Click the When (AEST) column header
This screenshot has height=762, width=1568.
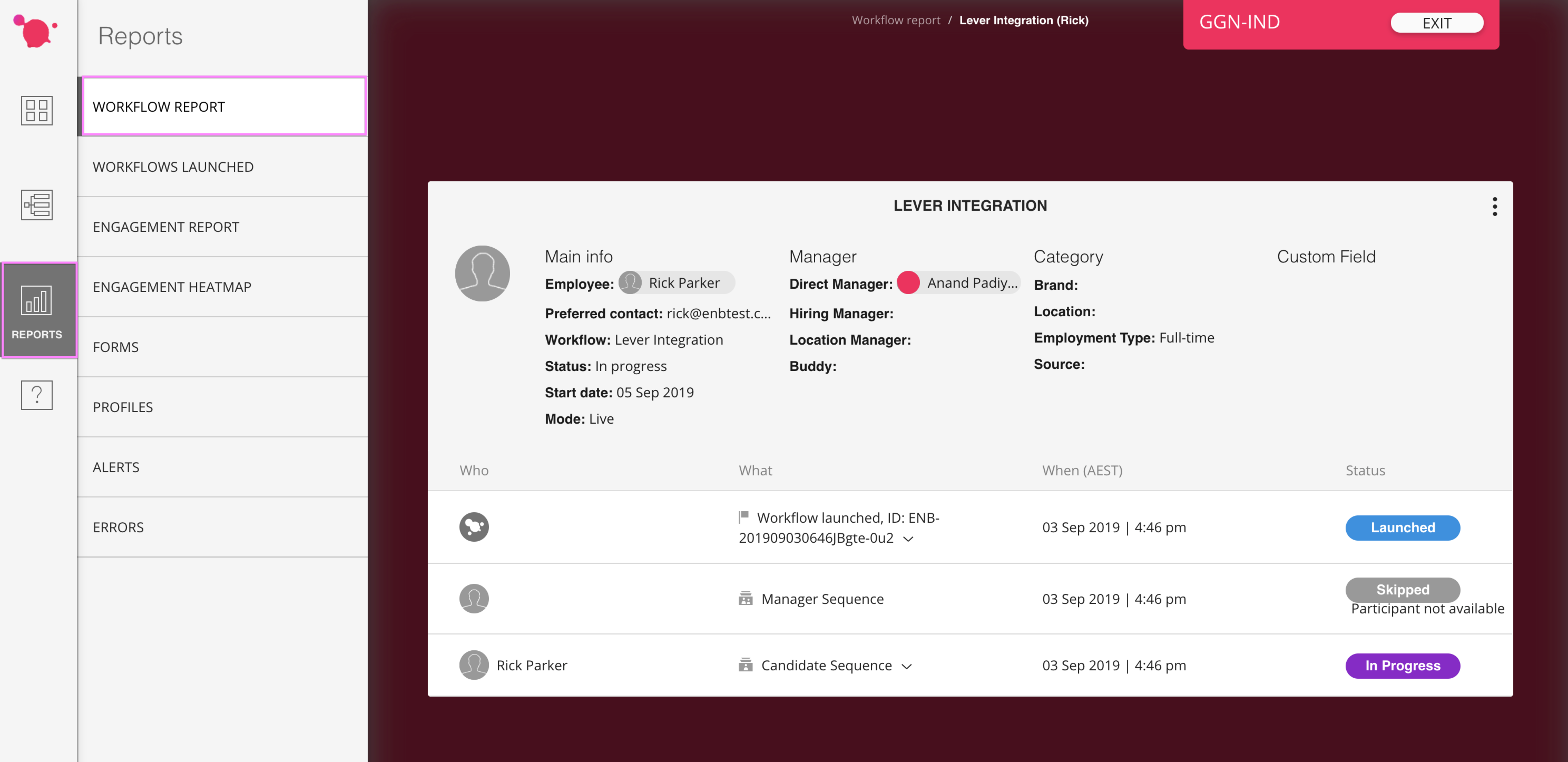pyautogui.click(x=1082, y=471)
